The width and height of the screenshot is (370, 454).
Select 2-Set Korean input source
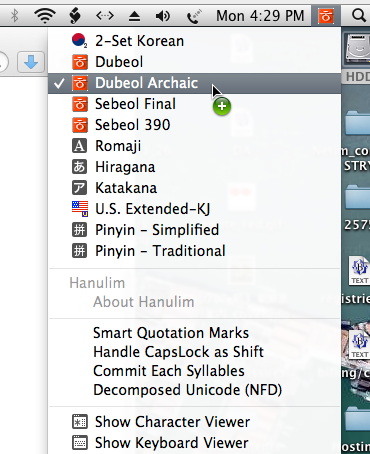click(195, 41)
